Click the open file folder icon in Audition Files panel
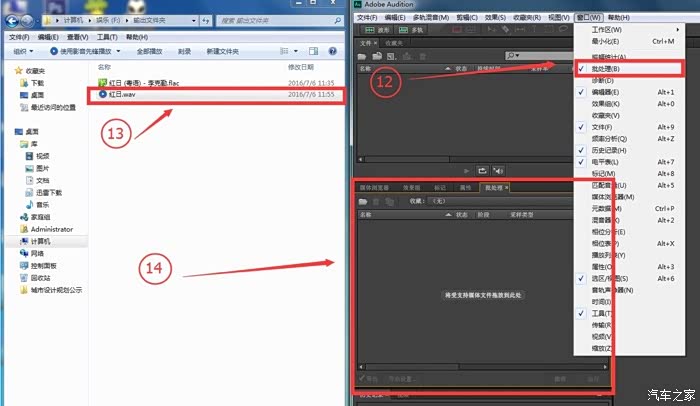 pos(362,56)
